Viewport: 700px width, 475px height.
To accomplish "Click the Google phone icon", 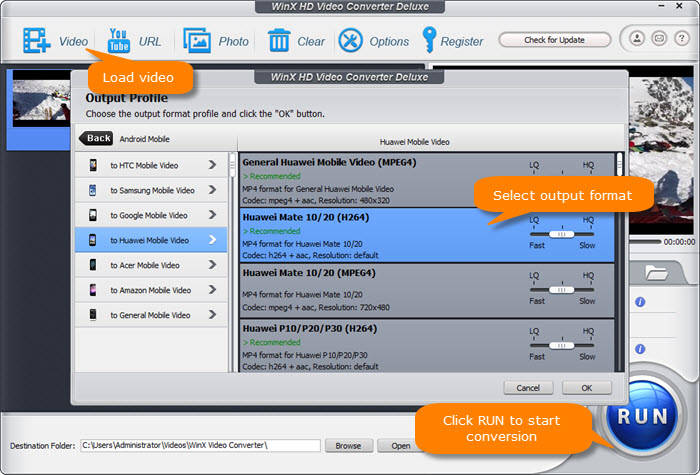I will pos(93,215).
